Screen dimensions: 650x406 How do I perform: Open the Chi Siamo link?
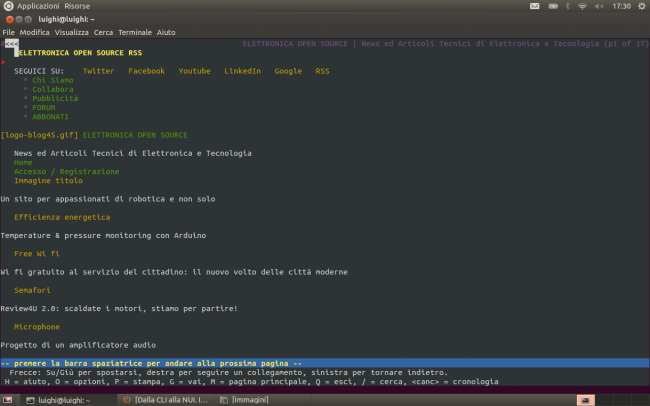pyautogui.click(x=53, y=80)
